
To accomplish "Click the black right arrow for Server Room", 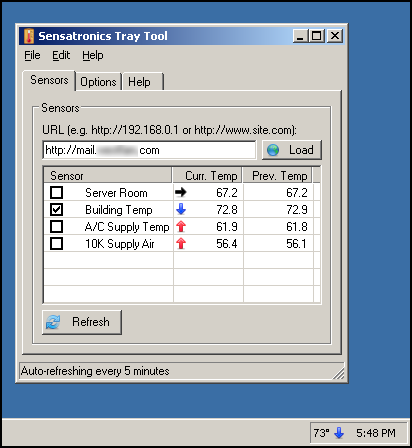I will [181, 192].
